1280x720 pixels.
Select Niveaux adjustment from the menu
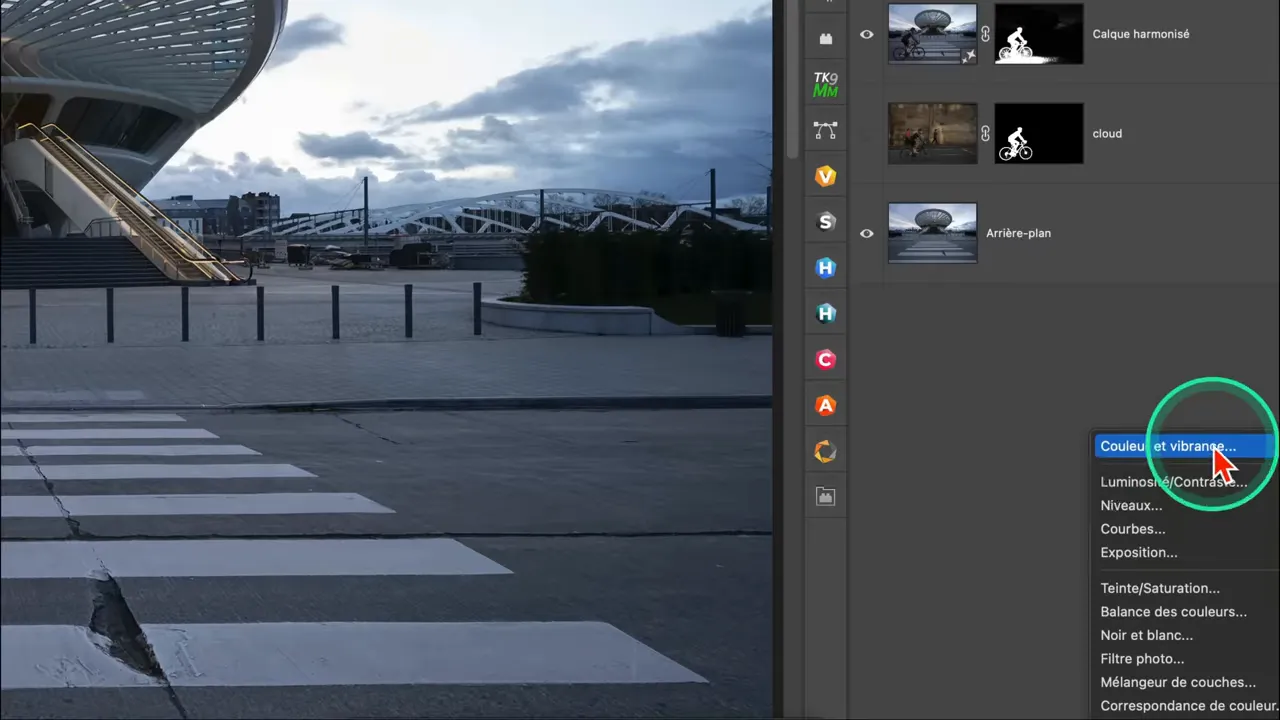1131,506
